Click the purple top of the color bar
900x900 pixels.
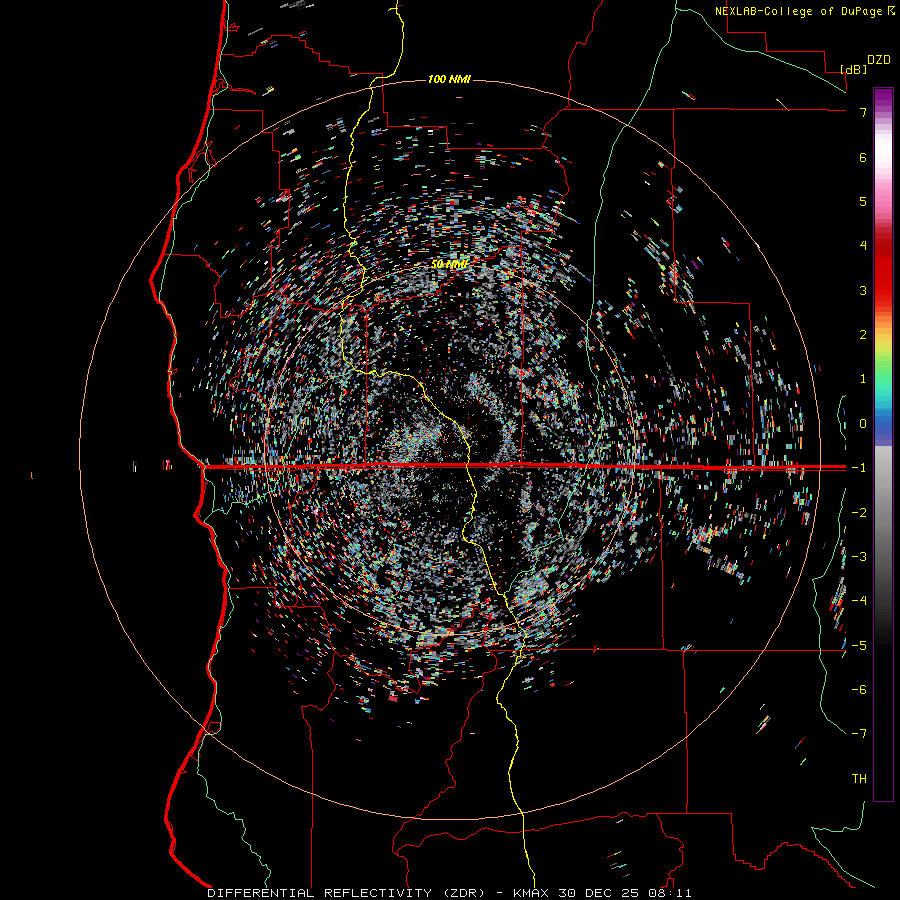(x=883, y=96)
